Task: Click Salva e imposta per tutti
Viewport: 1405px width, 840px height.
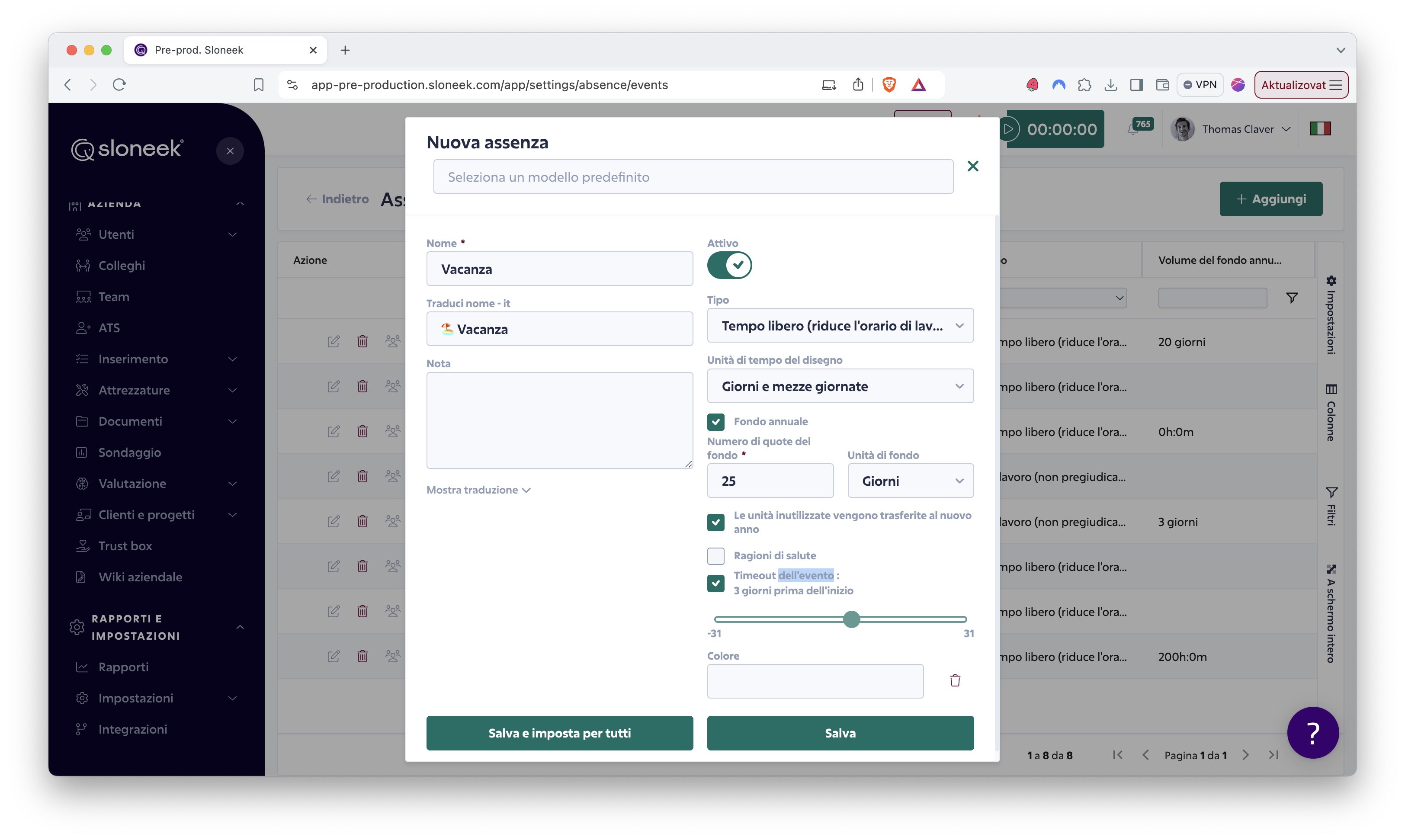Action: tap(559, 733)
